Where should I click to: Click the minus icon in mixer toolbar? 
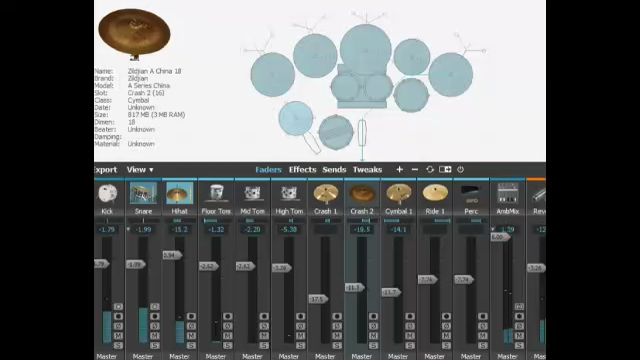415,169
